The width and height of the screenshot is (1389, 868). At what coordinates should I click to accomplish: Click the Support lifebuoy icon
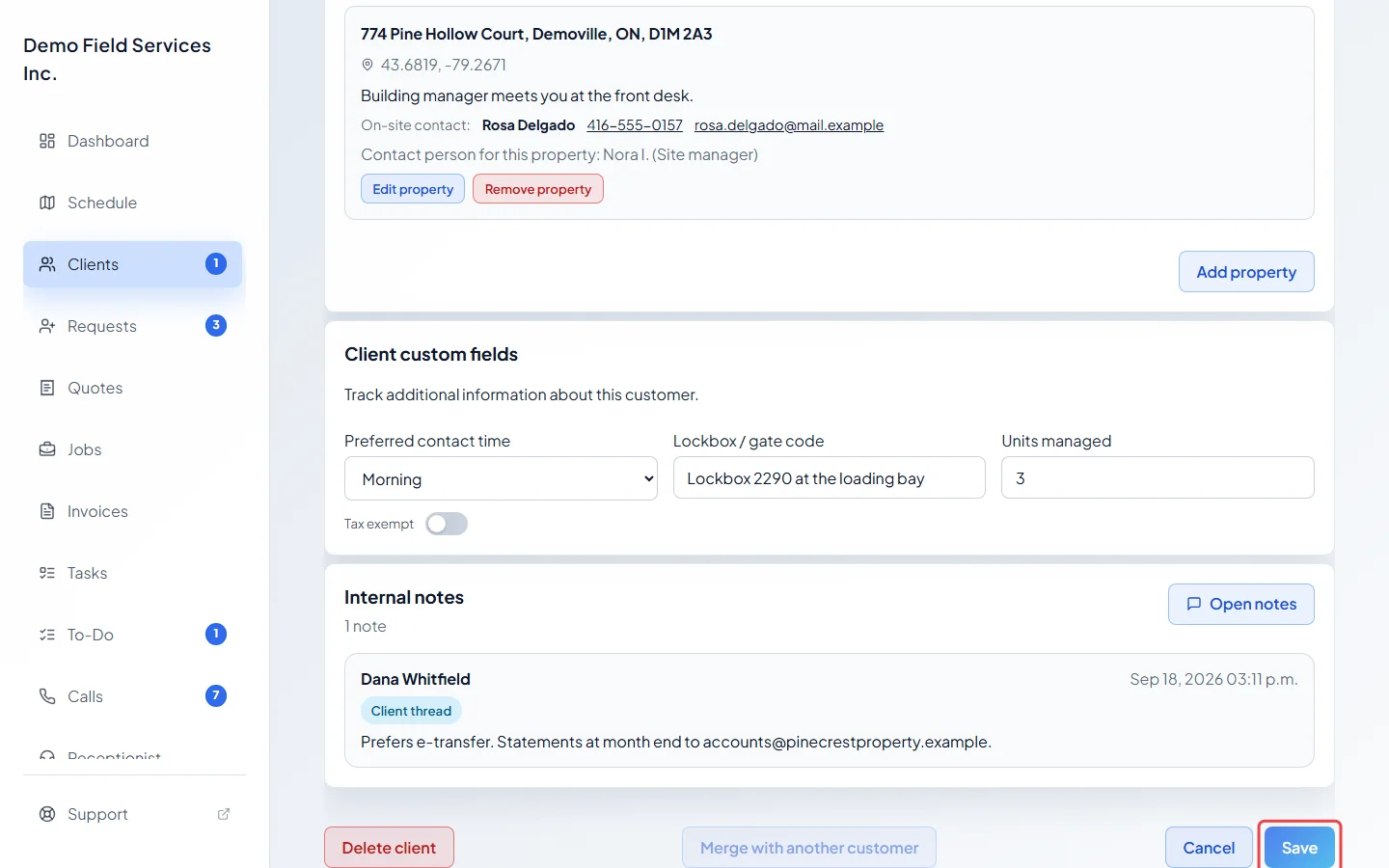[x=47, y=814]
